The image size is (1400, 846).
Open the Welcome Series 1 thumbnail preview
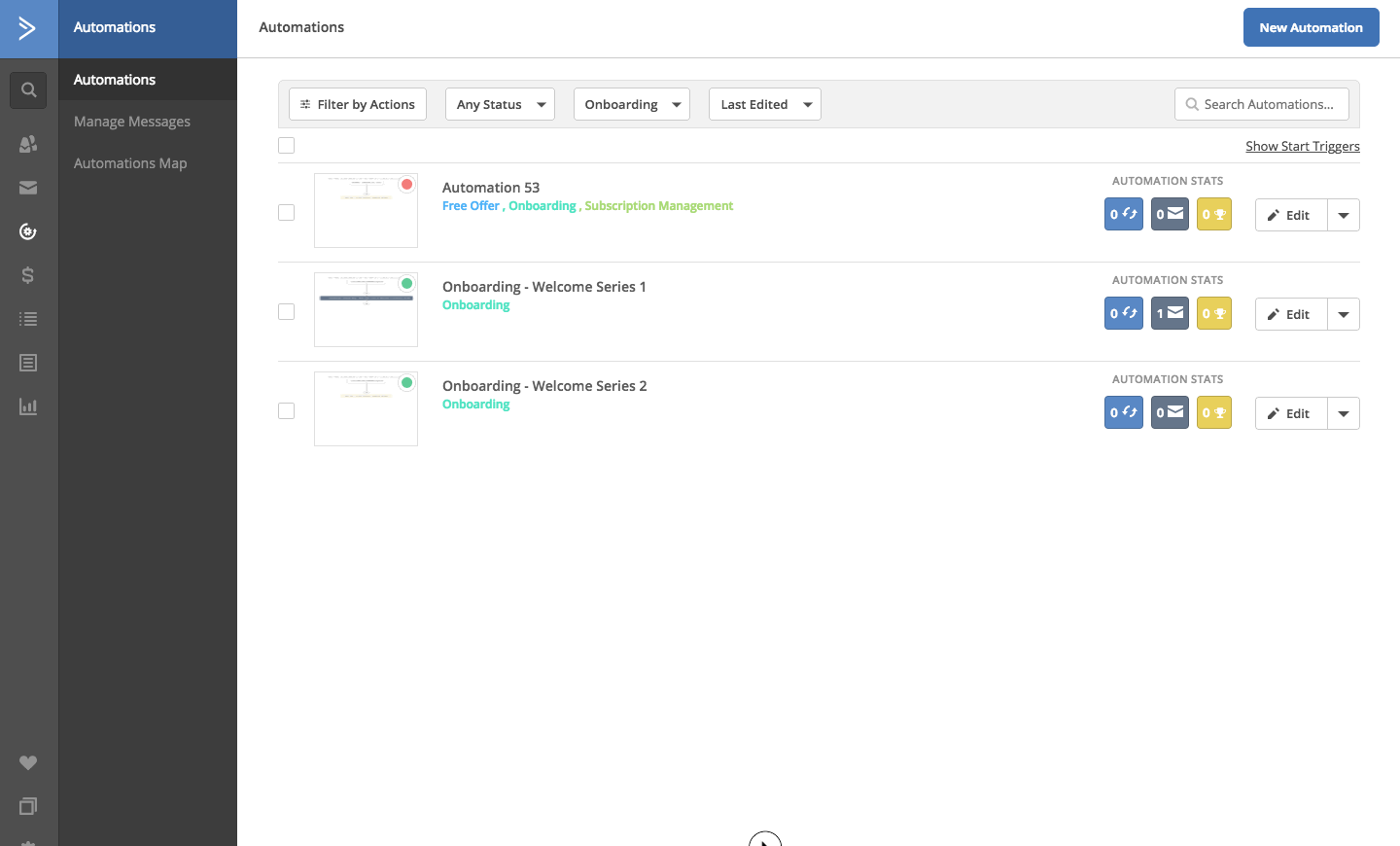pos(366,310)
